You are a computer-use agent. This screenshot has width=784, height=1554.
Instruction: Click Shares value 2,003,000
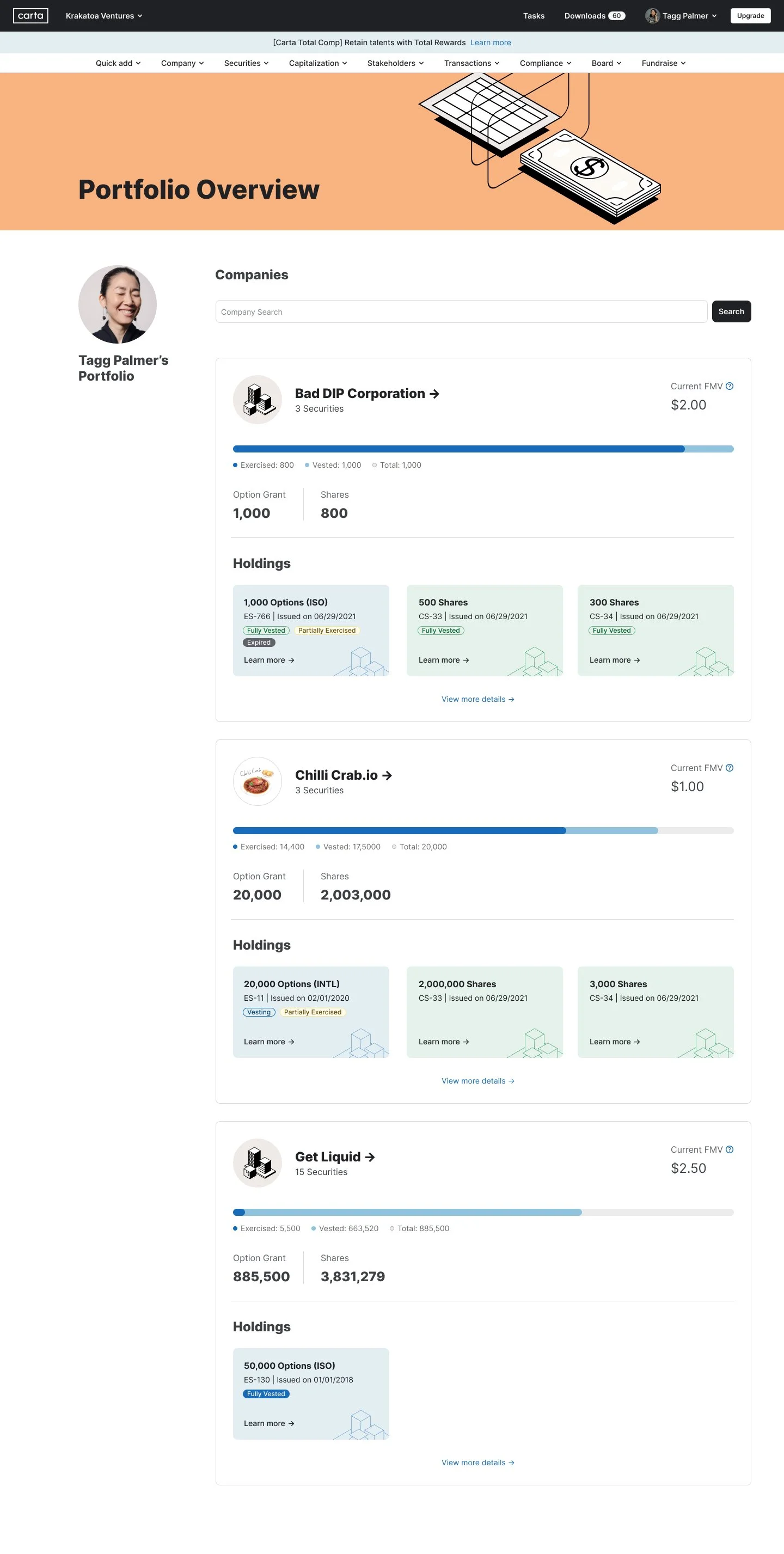click(x=355, y=895)
